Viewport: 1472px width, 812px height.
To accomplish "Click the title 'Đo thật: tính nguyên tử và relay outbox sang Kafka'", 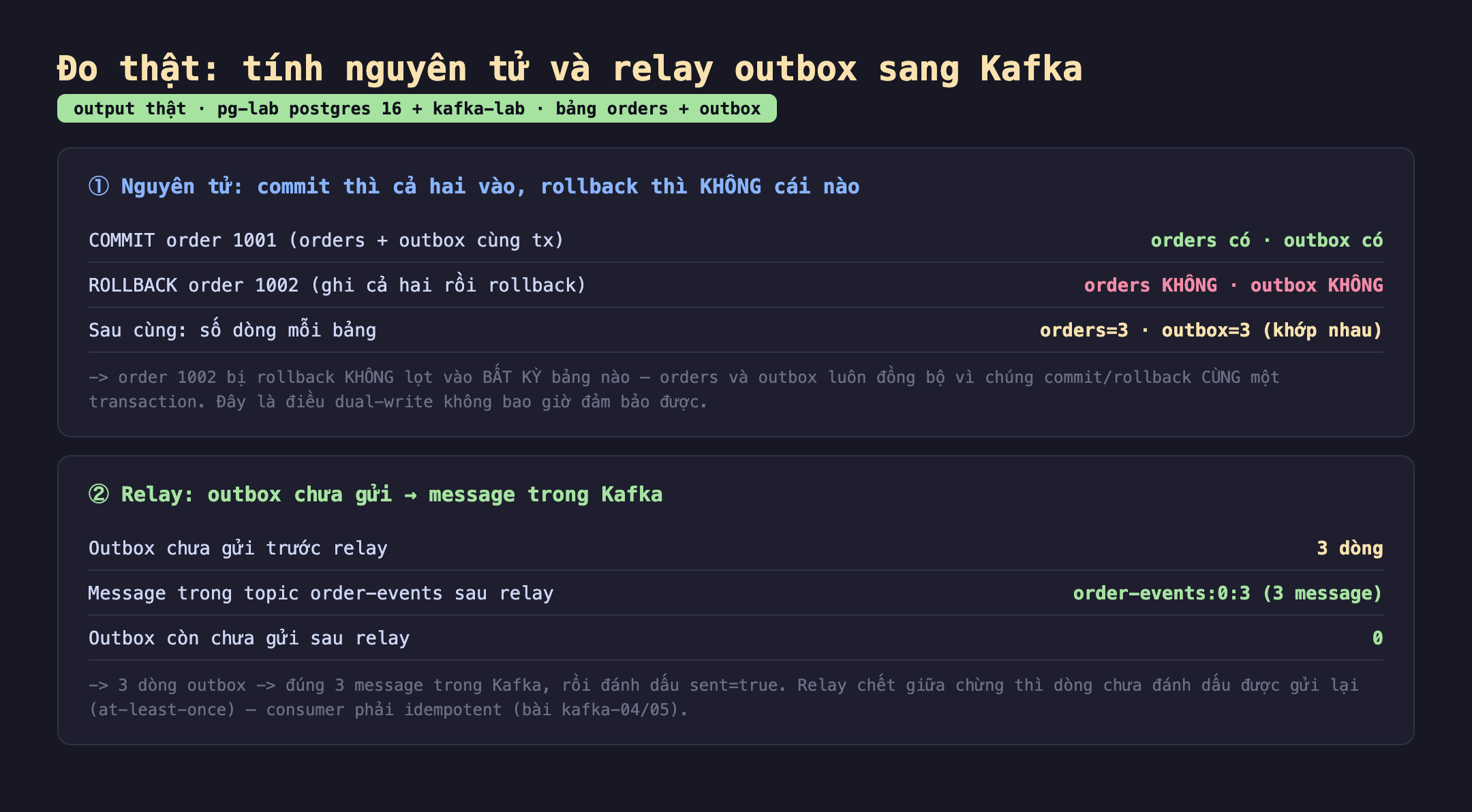I will [570, 69].
